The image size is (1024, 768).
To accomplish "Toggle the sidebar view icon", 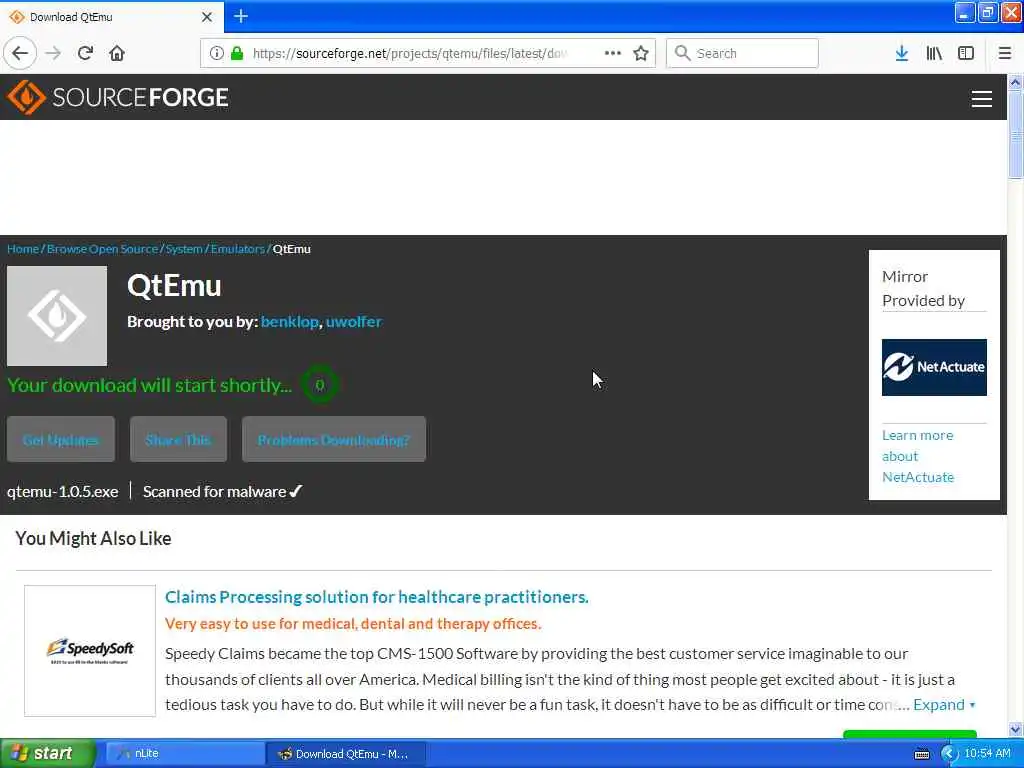I will pos(966,53).
